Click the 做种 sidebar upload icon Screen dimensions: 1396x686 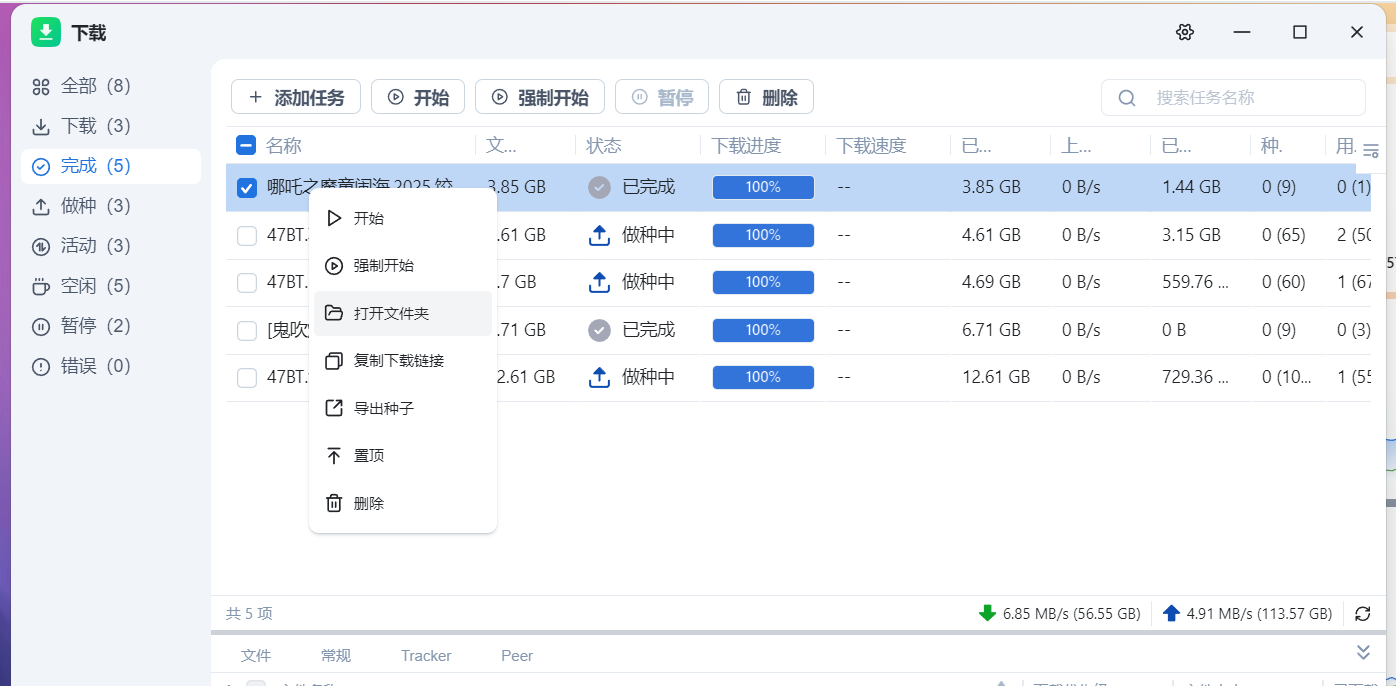point(41,206)
